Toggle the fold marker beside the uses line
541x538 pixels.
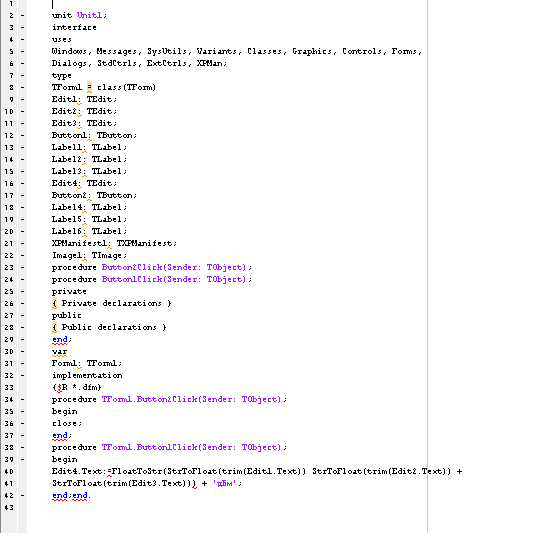pyautogui.click(x=22, y=40)
